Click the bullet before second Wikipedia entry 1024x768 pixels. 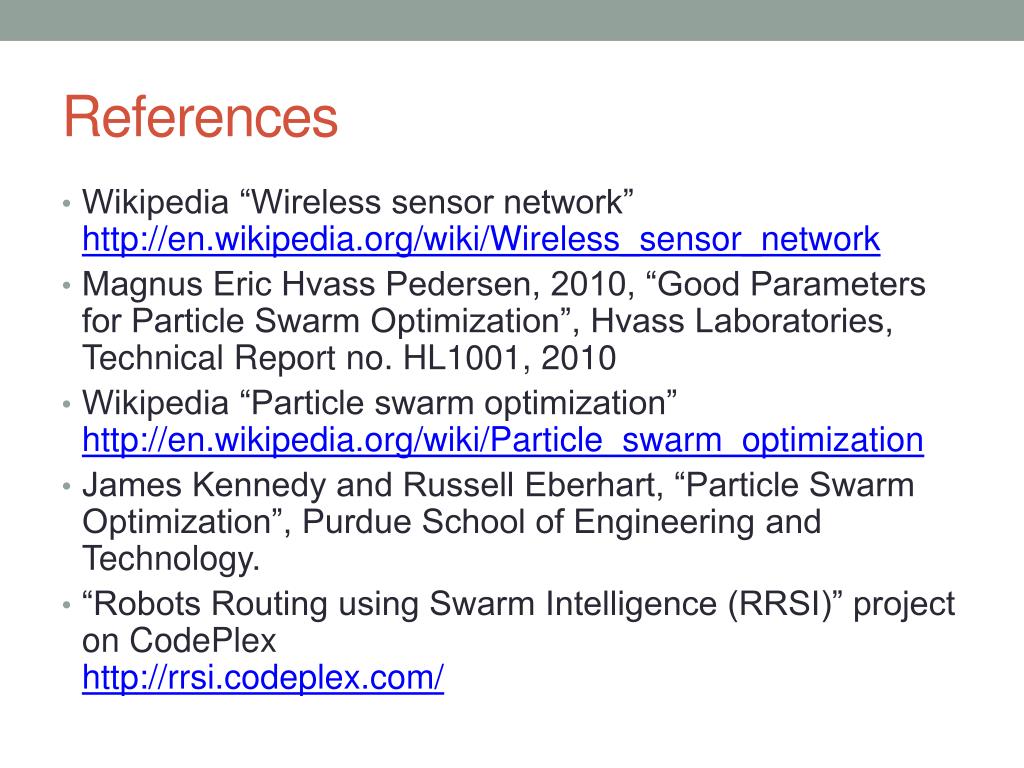66,405
